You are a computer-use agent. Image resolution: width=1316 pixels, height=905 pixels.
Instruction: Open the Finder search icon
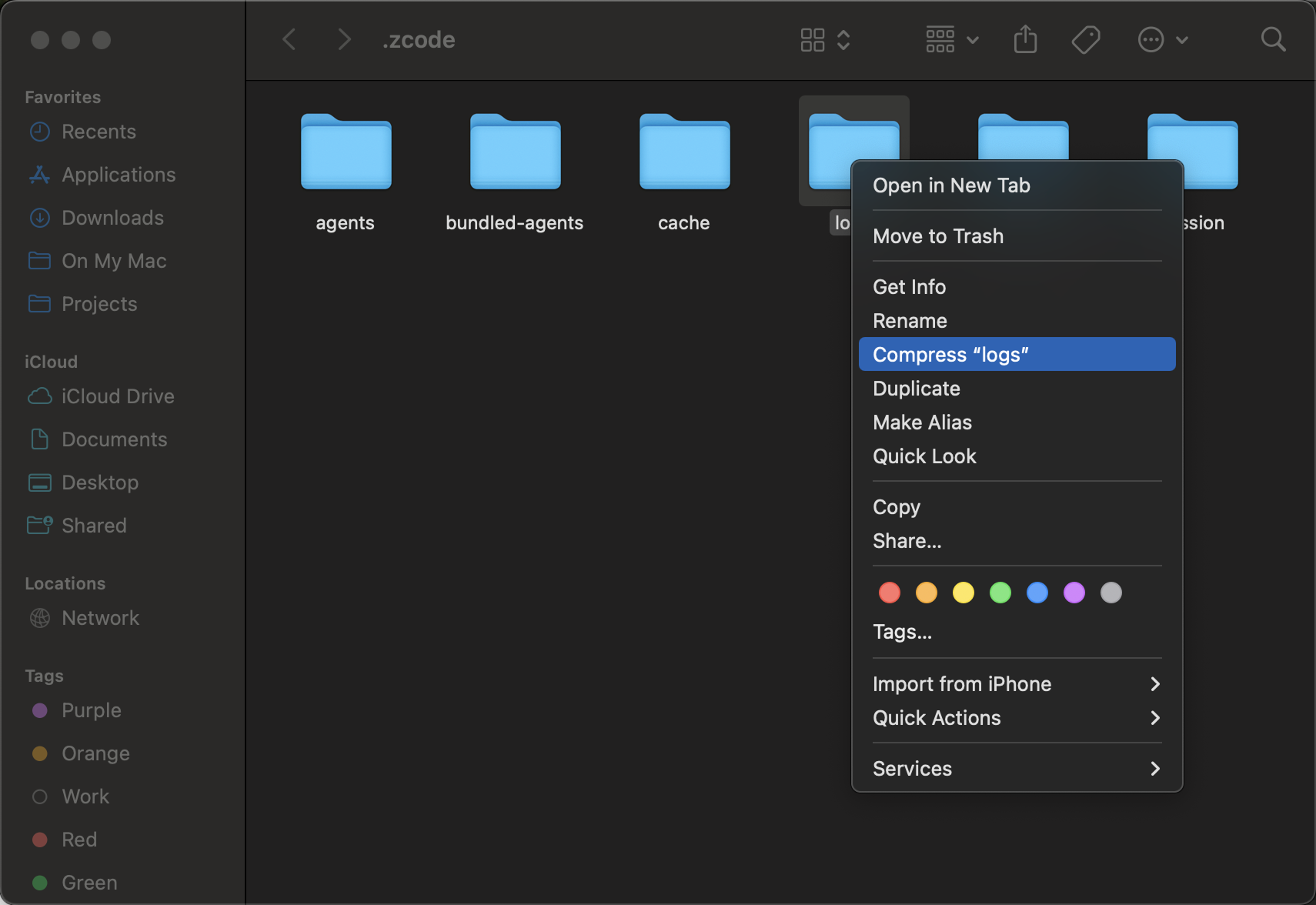1273,39
